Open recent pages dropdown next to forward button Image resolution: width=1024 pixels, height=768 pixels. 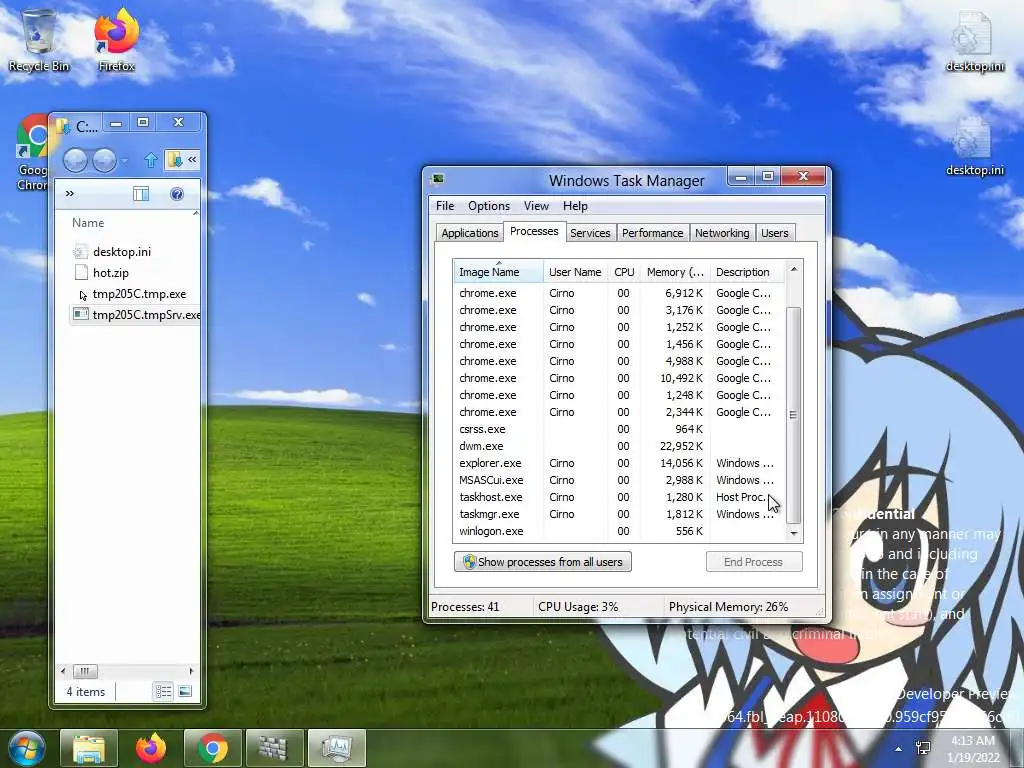pos(124,160)
